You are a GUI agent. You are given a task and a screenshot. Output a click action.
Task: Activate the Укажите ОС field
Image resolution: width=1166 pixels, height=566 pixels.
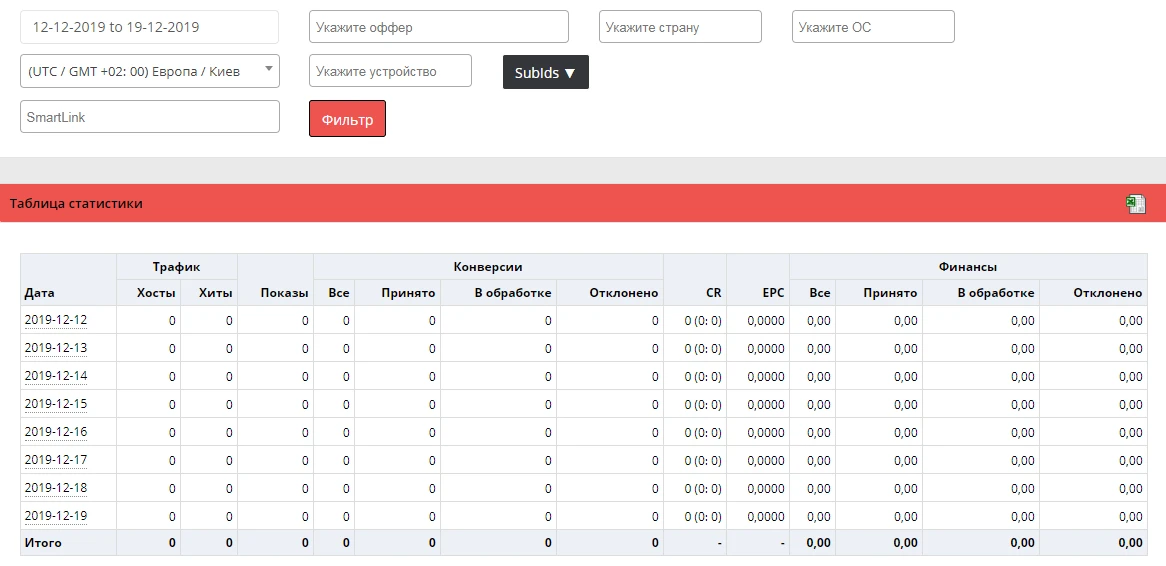(873, 27)
